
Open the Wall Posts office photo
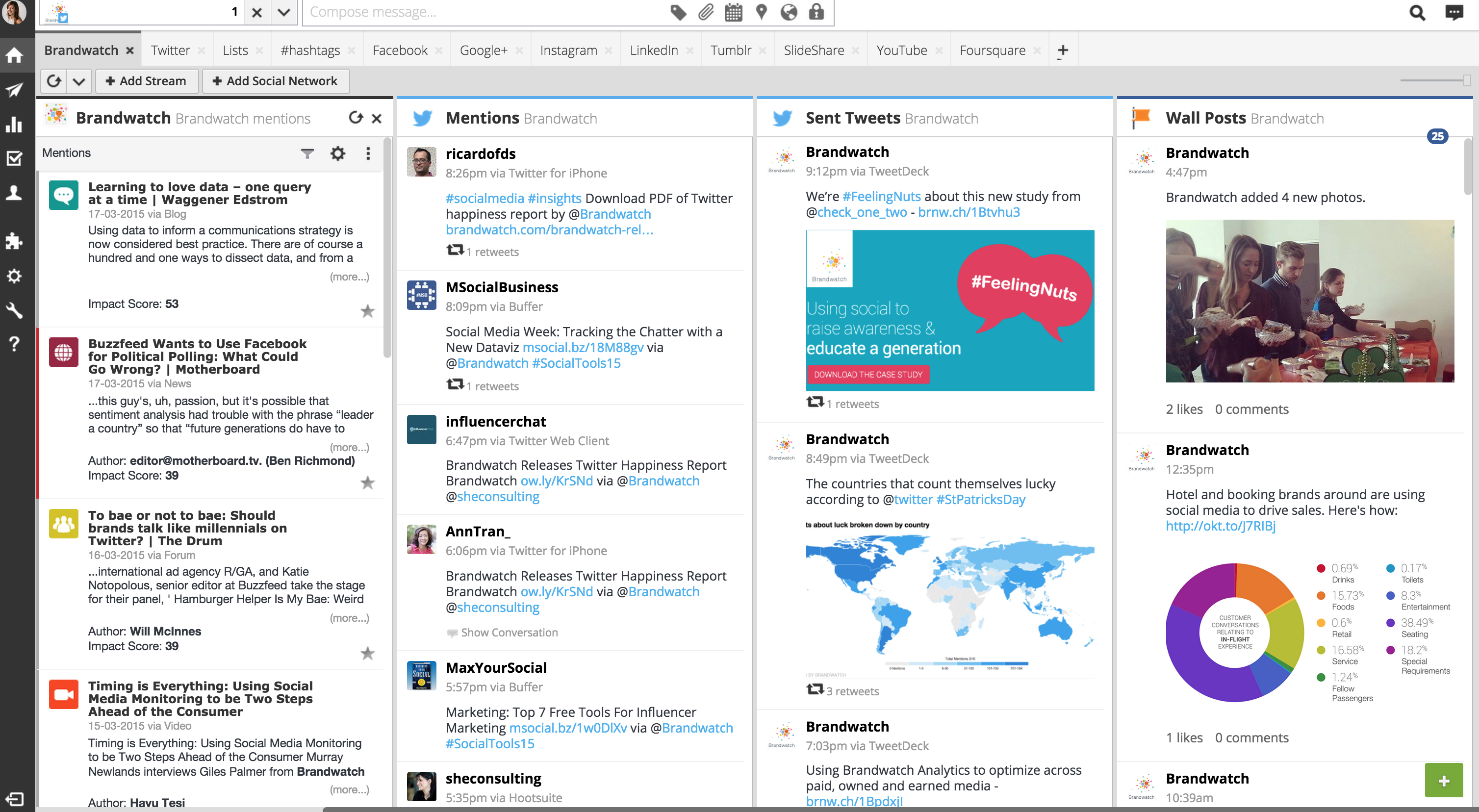pyautogui.click(x=1310, y=301)
